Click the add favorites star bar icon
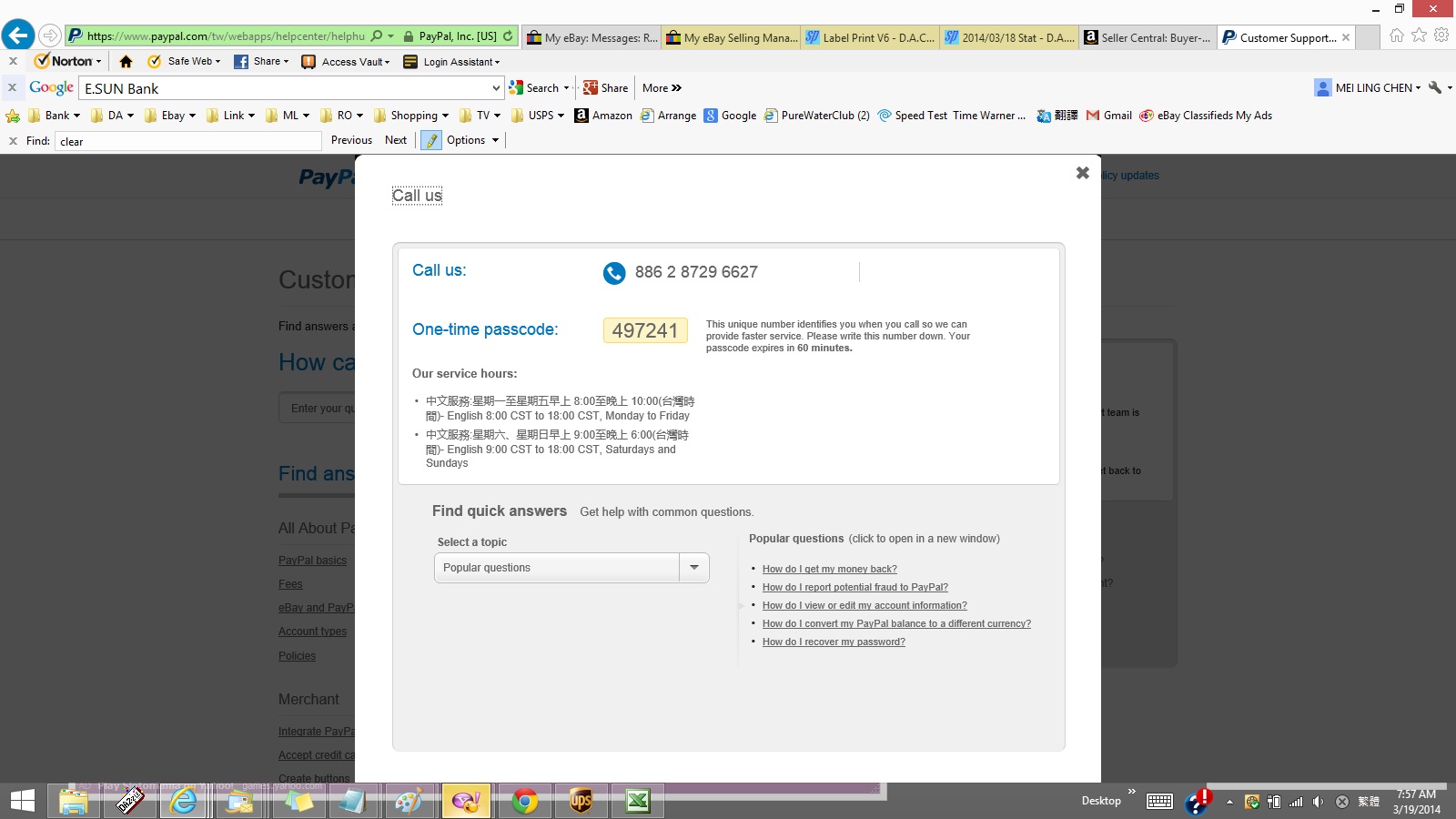The image size is (1456, 819). [13, 116]
